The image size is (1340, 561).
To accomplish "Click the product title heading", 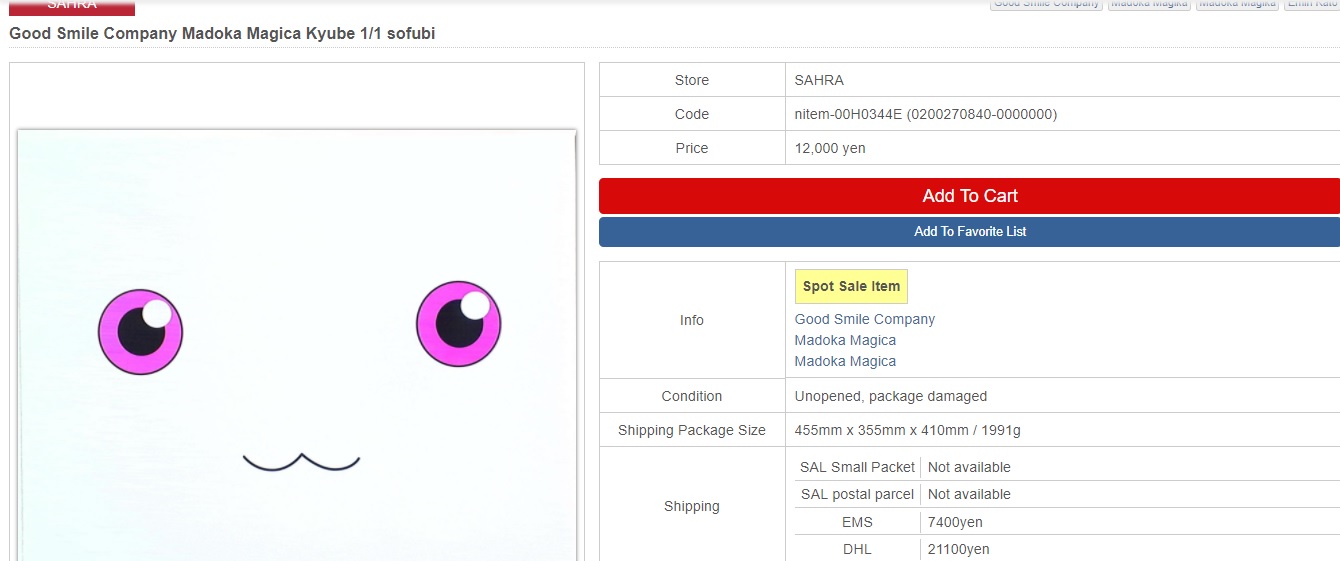I will [x=222, y=34].
